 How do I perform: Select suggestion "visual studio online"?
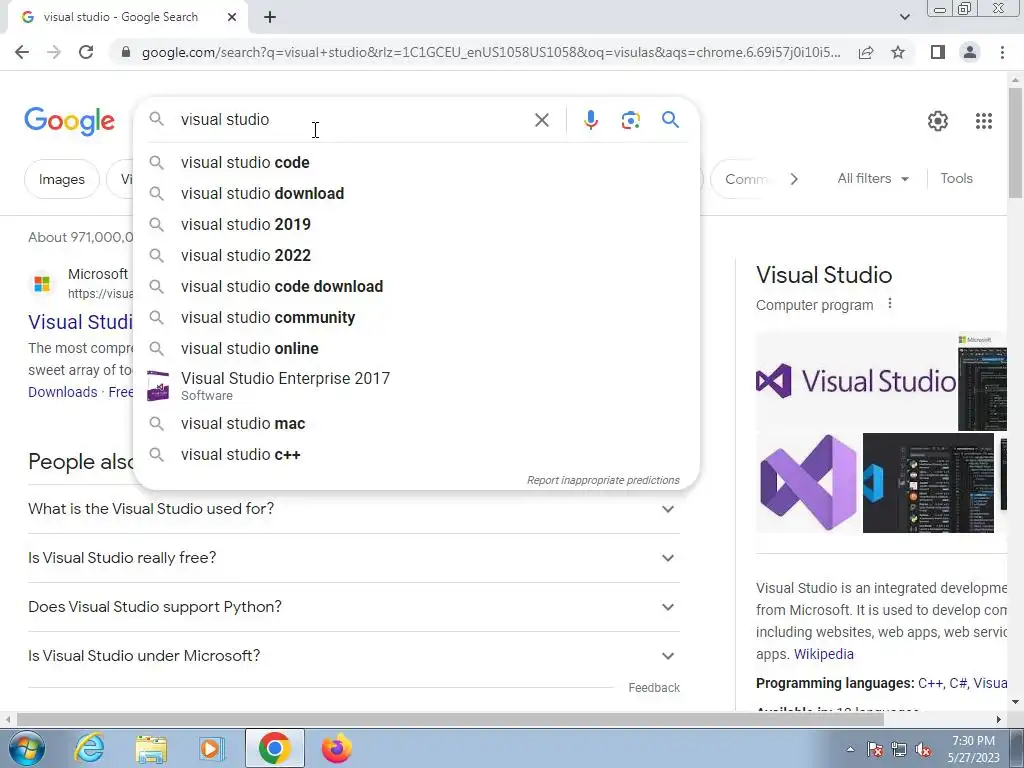point(416,349)
